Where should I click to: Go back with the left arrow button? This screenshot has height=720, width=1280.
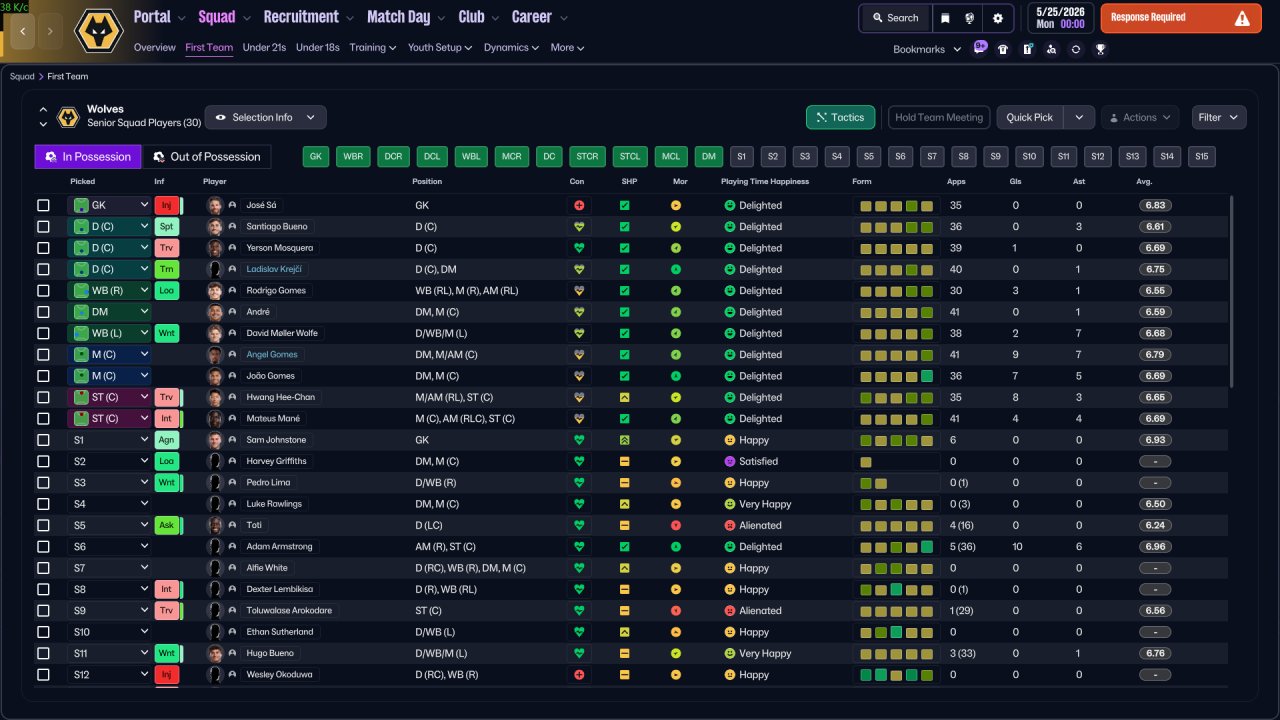point(24,31)
